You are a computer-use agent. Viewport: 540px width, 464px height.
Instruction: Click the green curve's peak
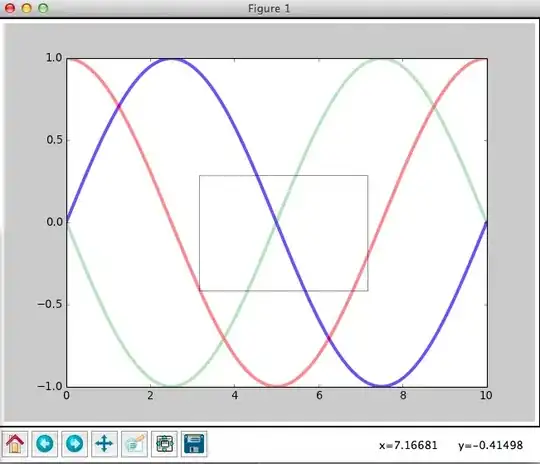pyautogui.click(x=382, y=60)
